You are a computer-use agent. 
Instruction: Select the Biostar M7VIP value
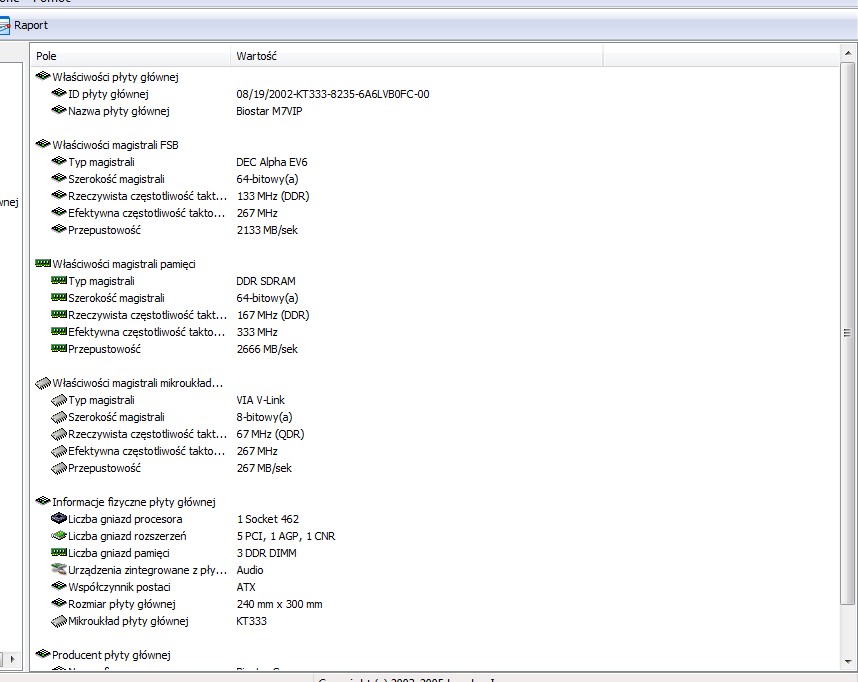[269, 111]
